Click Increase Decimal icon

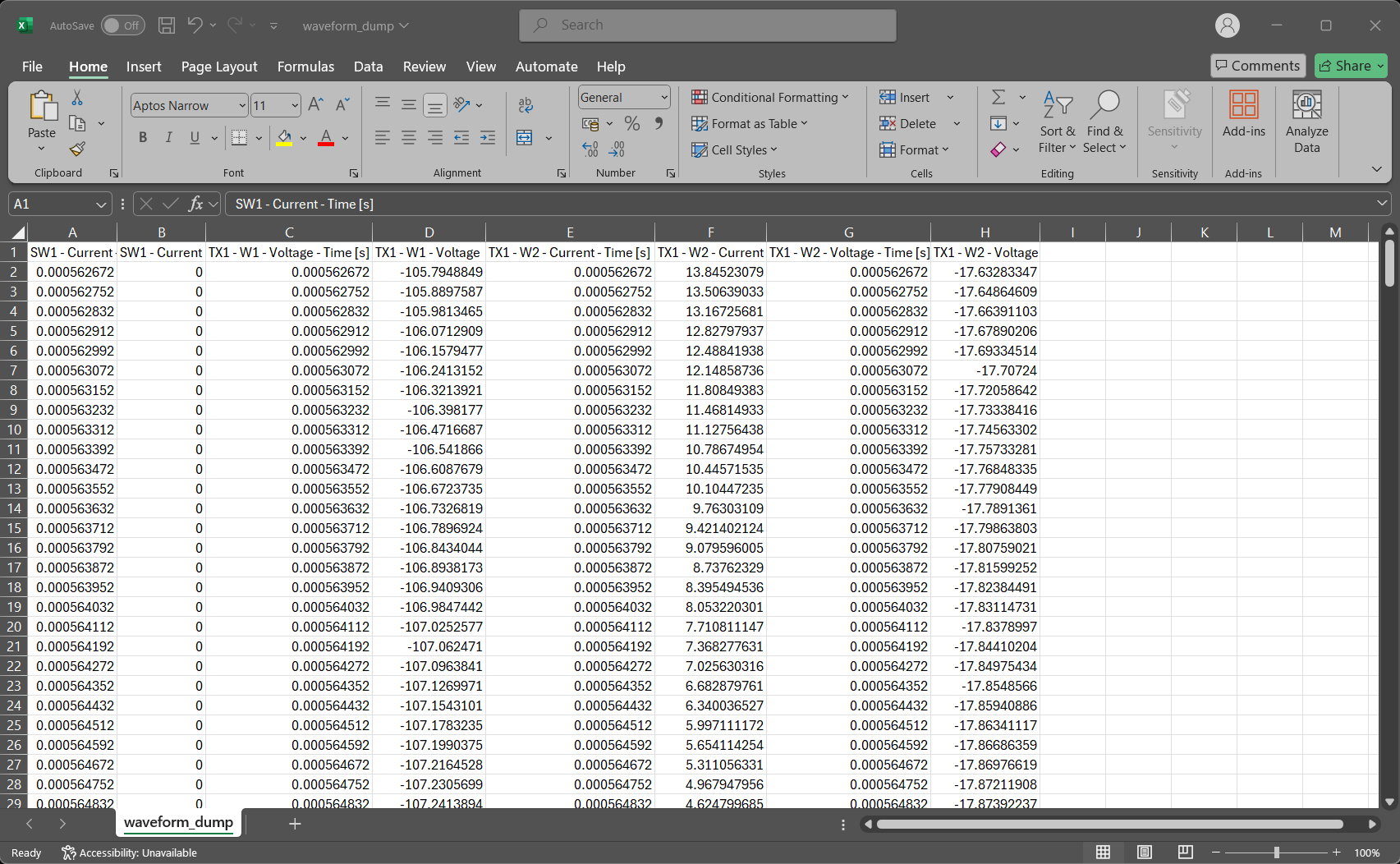(x=590, y=149)
